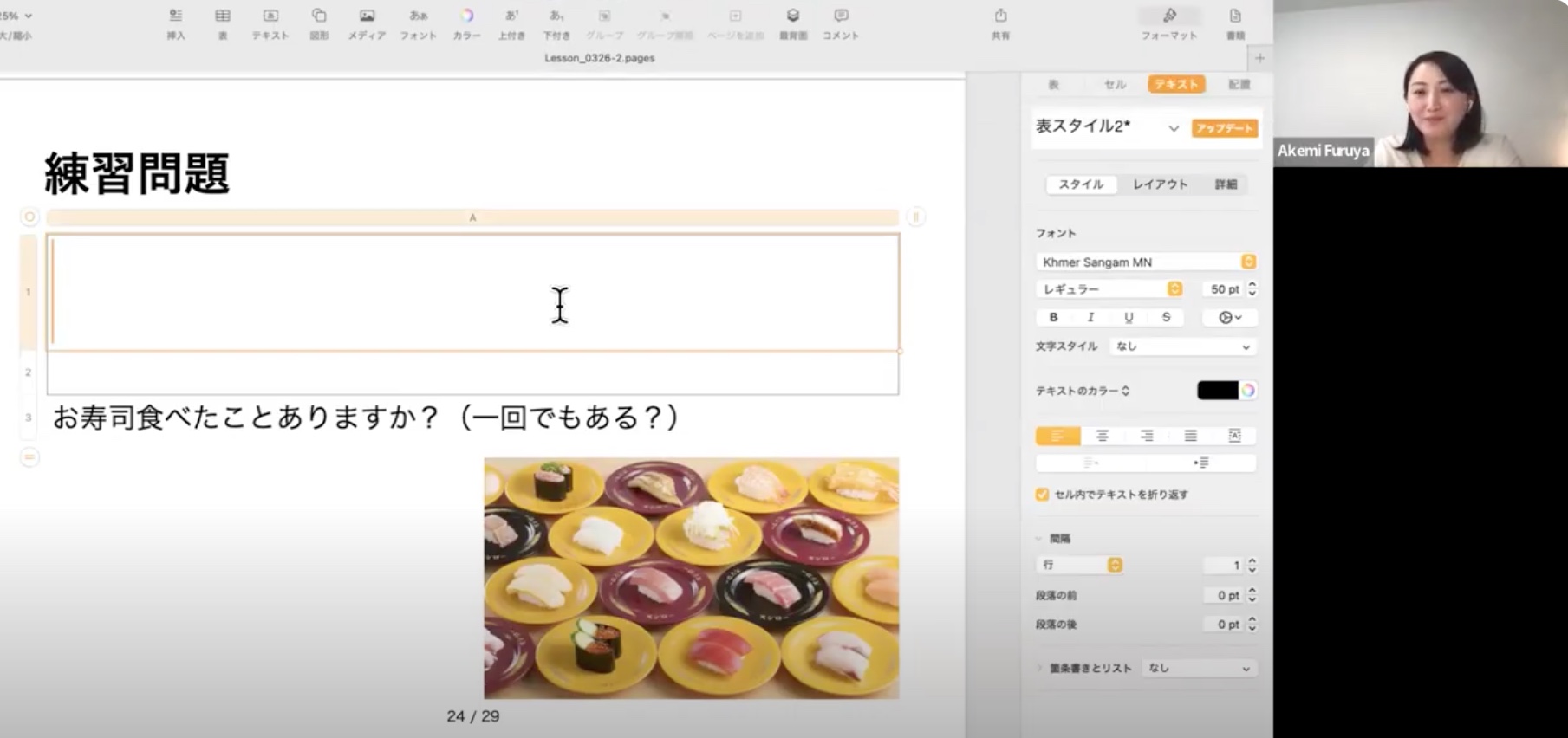
Task: Click the Insert (挿入) toolbar icon
Action: (x=176, y=23)
